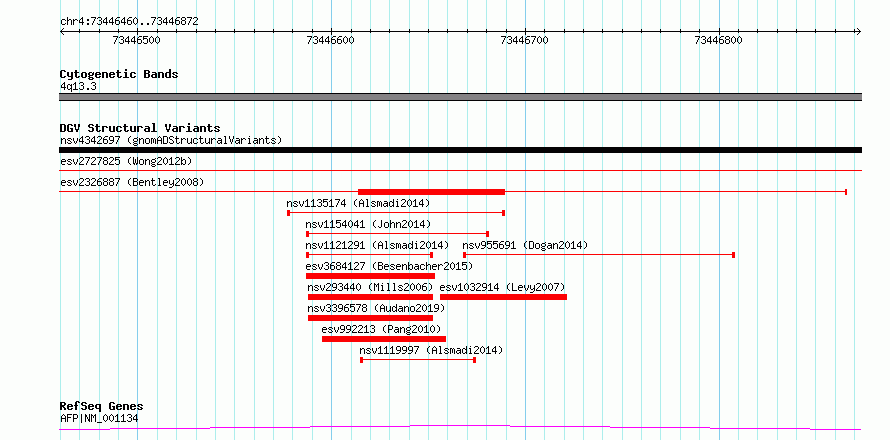The width and height of the screenshot is (890, 440).
Task: Select the nsv1121291 variant line glyph
Action: (370, 255)
